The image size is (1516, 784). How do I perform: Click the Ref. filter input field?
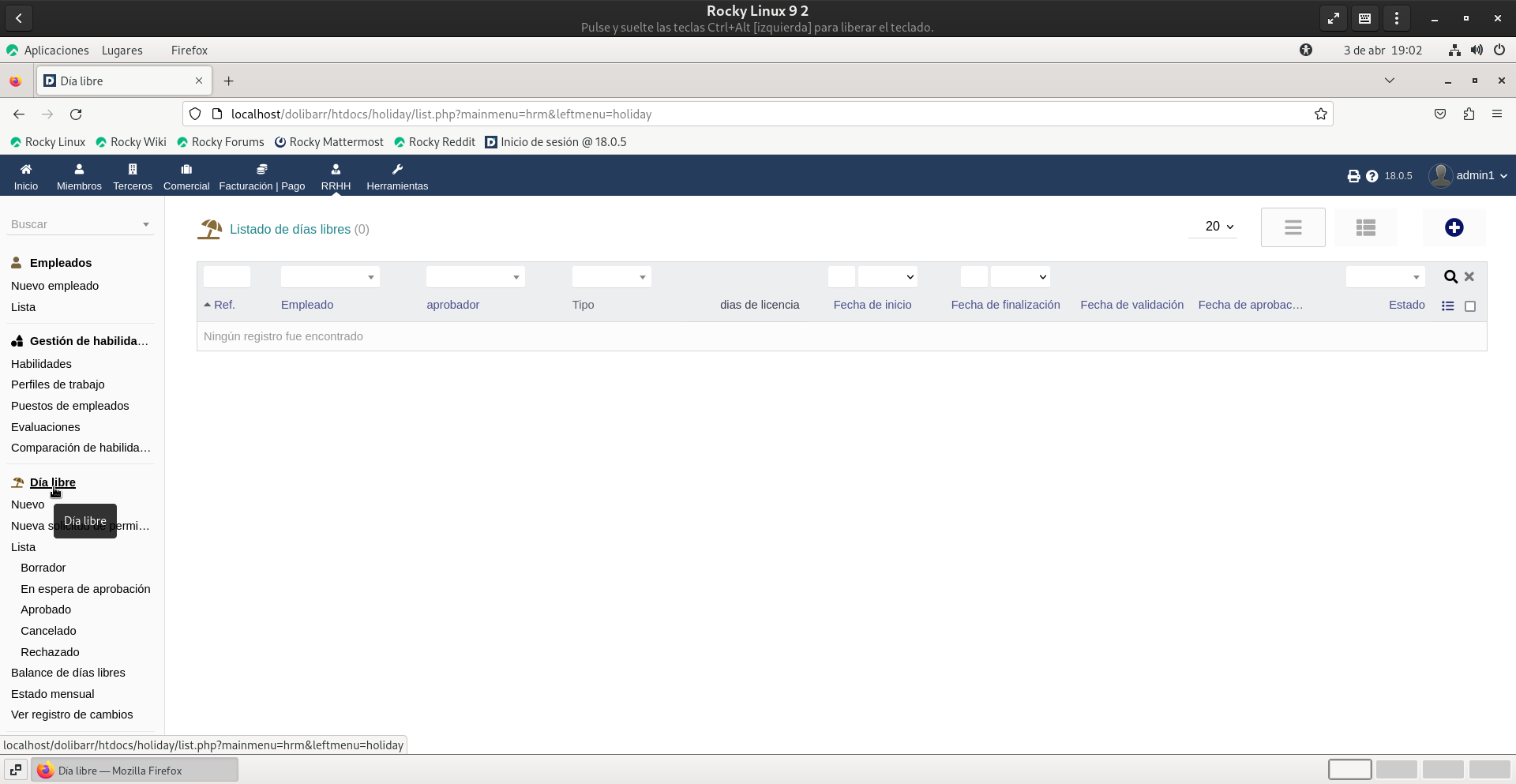[227, 277]
